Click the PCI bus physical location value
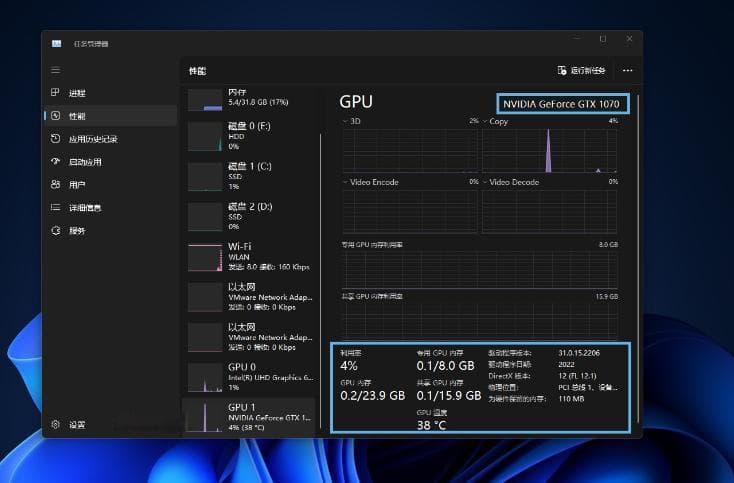Viewport: 734px width, 483px height. point(588,388)
